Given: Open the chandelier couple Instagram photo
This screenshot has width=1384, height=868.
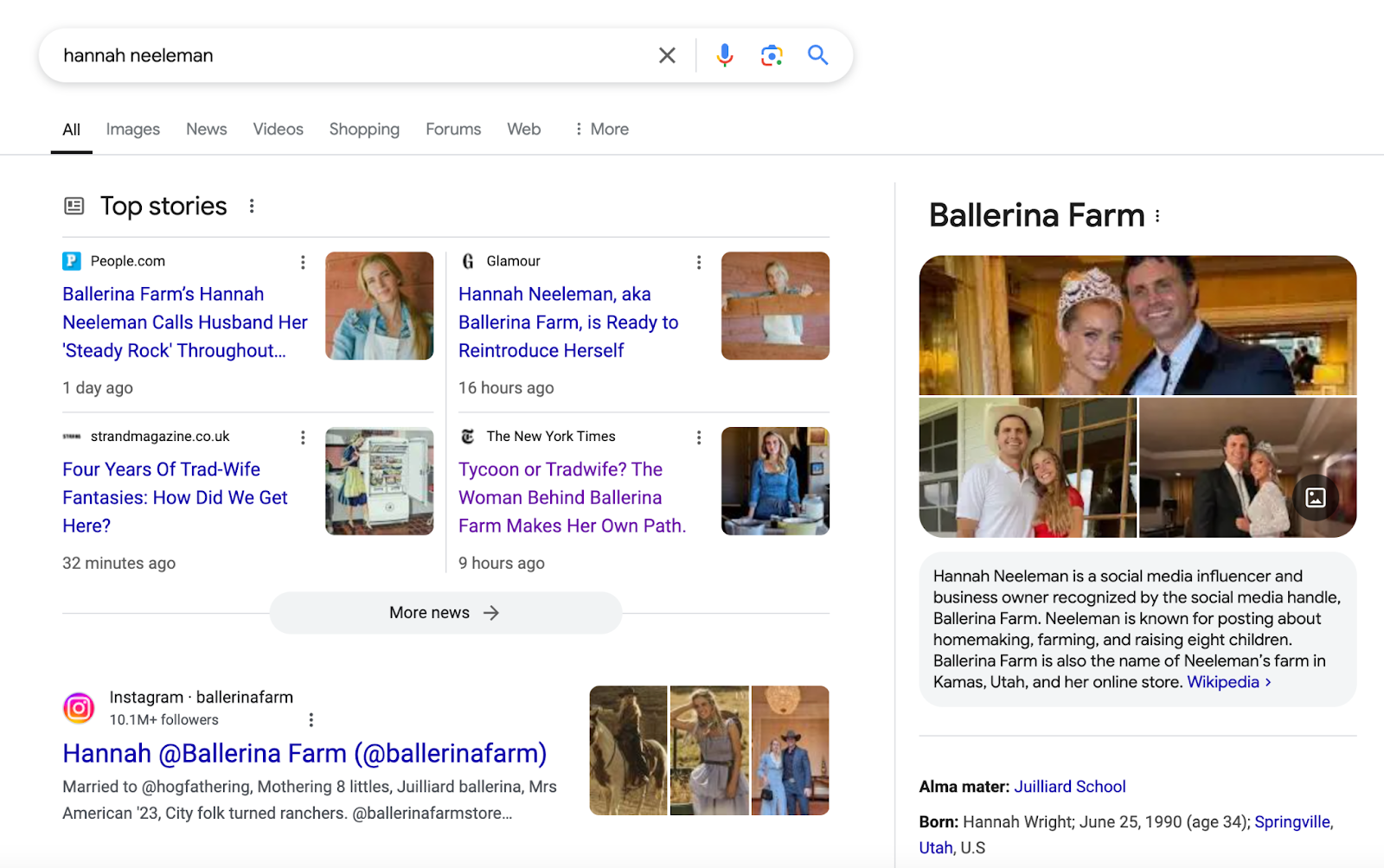Looking at the screenshot, I should click(791, 750).
